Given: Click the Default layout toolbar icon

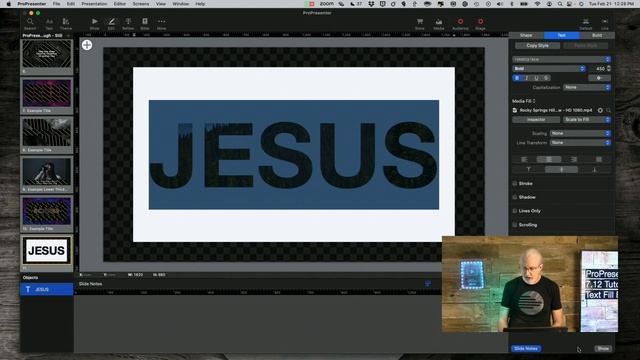Looking at the screenshot, I should (586, 23).
